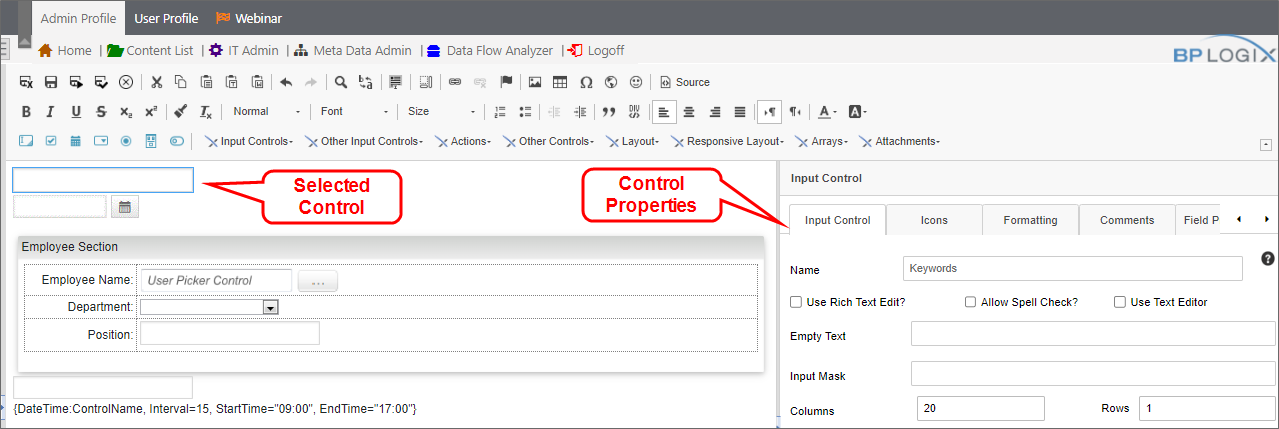Open the Font dropdown

354,112
